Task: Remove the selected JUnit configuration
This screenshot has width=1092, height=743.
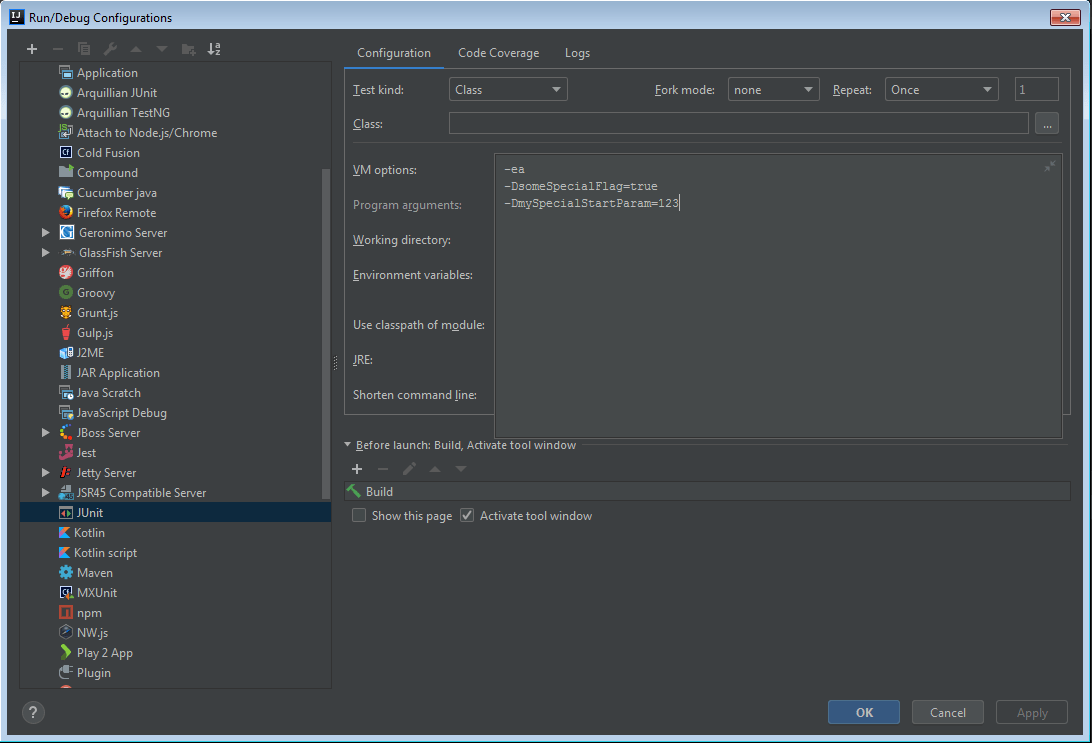Action: pos(58,48)
